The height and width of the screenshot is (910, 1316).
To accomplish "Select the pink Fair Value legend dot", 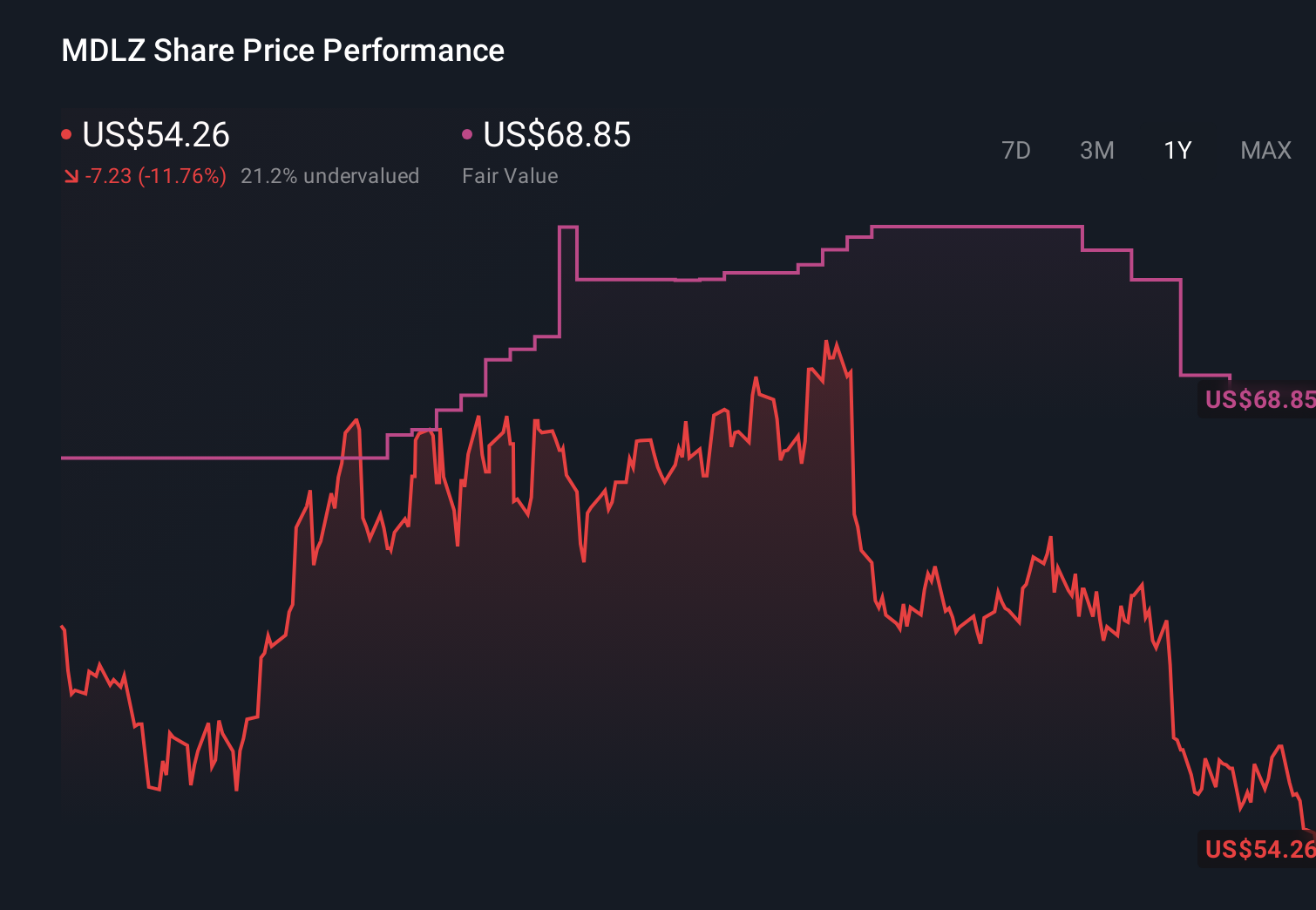I will point(468,133).
